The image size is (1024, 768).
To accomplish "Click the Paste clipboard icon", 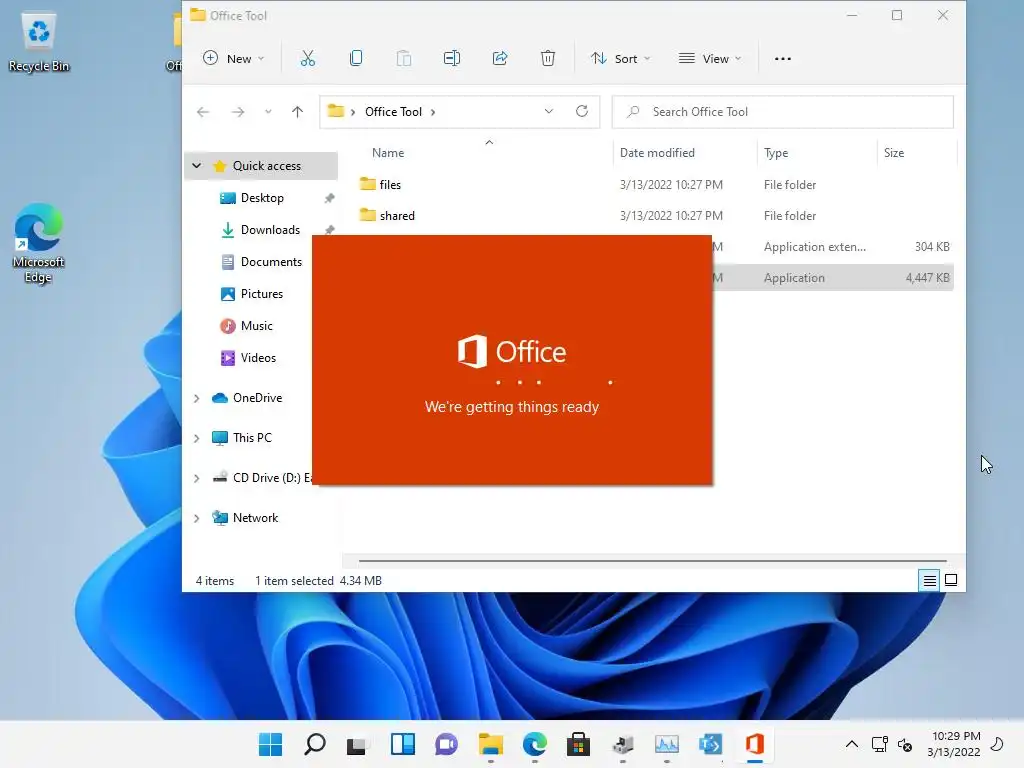I will [x=404, y=58].
